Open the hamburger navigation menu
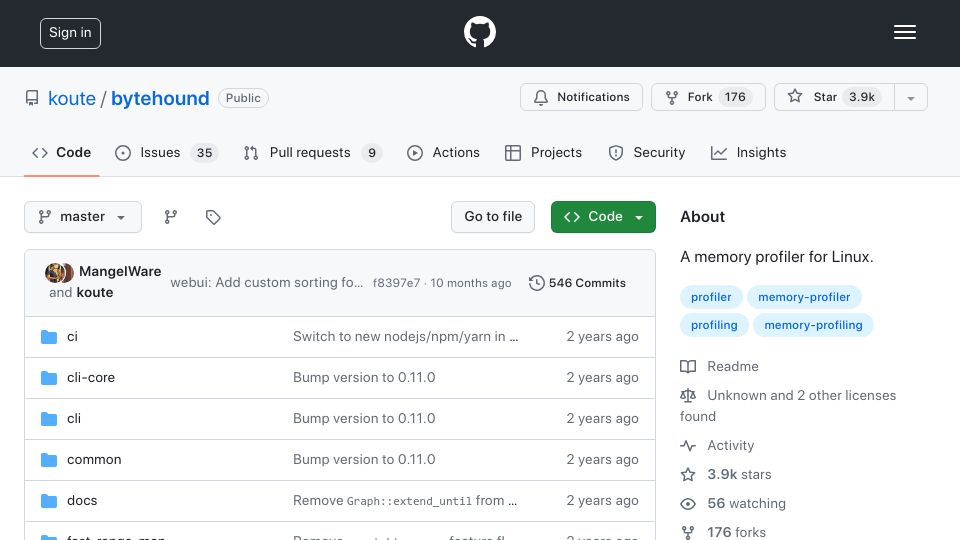The image size is (960, 540). click(x=904, y=32)
